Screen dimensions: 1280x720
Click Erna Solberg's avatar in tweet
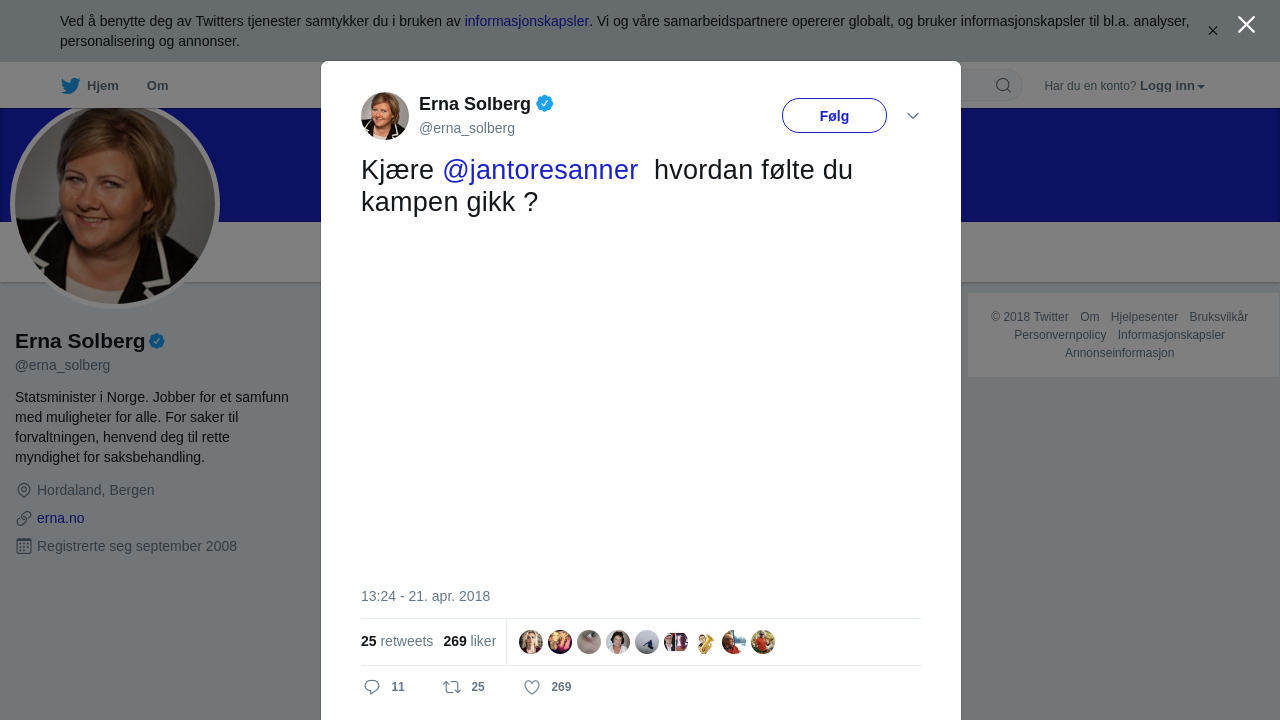(x=385, y=116)
